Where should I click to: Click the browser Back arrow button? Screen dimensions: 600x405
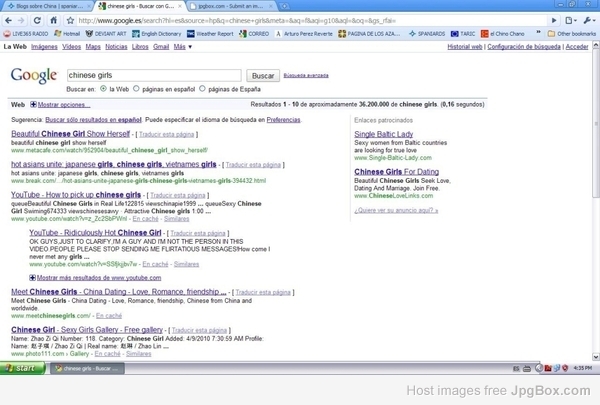(x=8, y=19)
